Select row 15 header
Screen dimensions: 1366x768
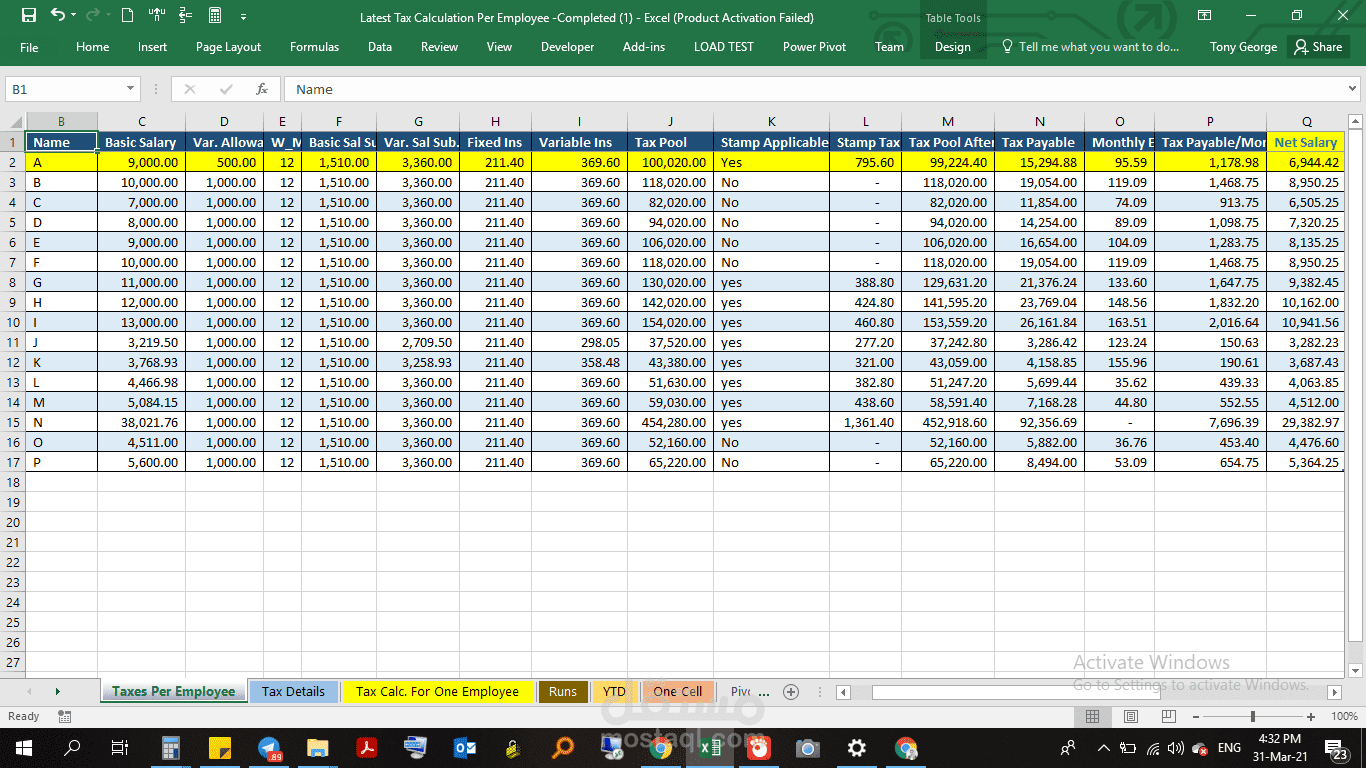coord(13,422)
